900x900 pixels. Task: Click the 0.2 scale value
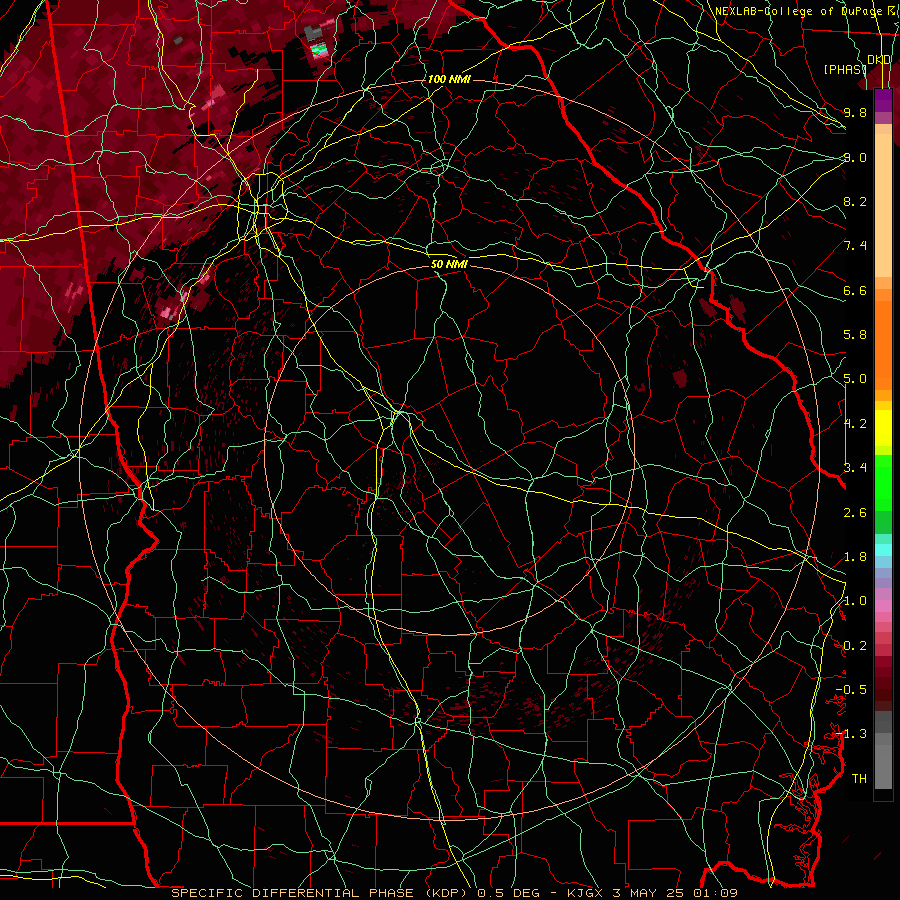pyautogui.click(x=855, y=646)
